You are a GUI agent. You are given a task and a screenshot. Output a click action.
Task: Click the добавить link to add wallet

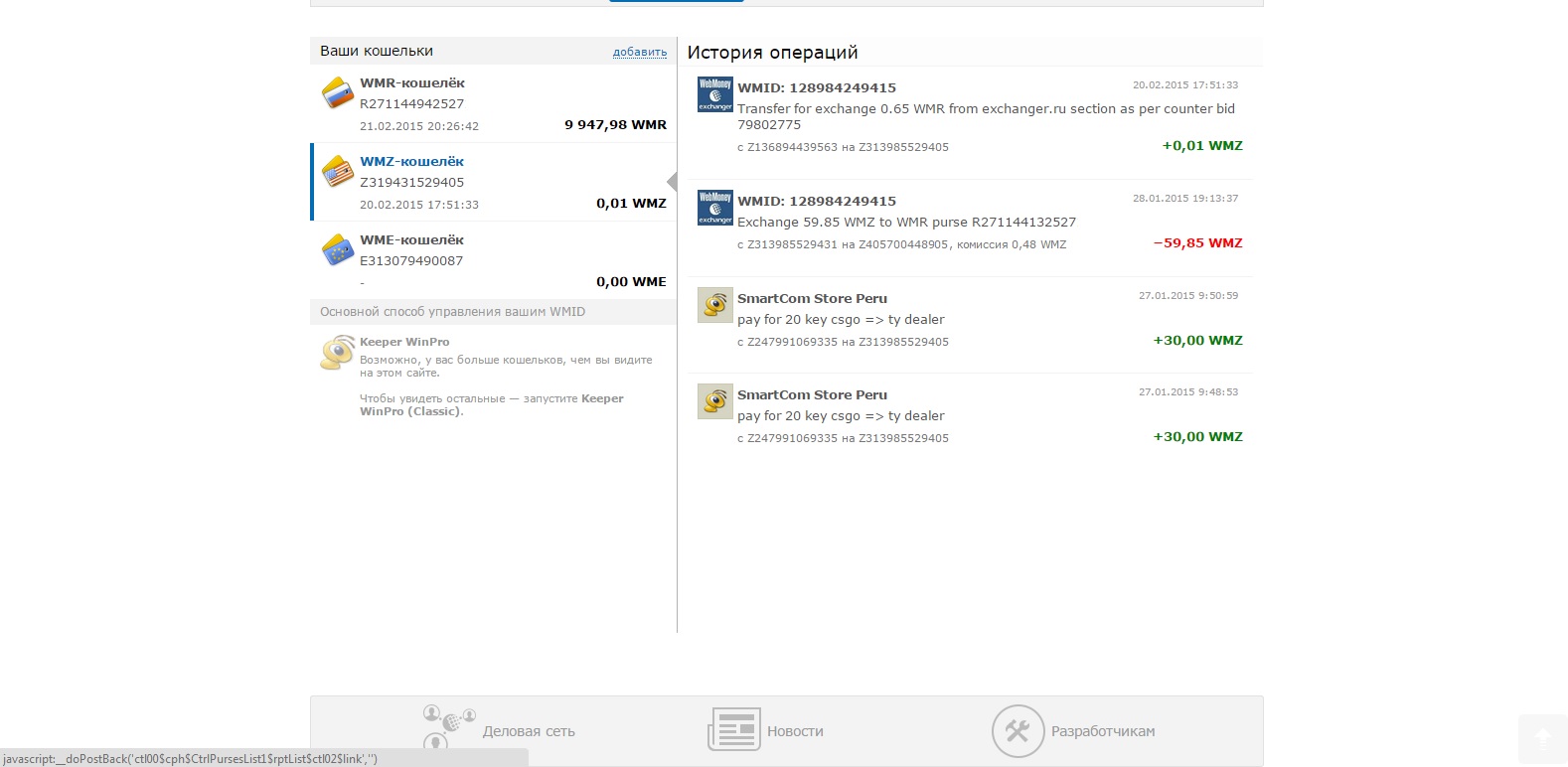point(640,52)
